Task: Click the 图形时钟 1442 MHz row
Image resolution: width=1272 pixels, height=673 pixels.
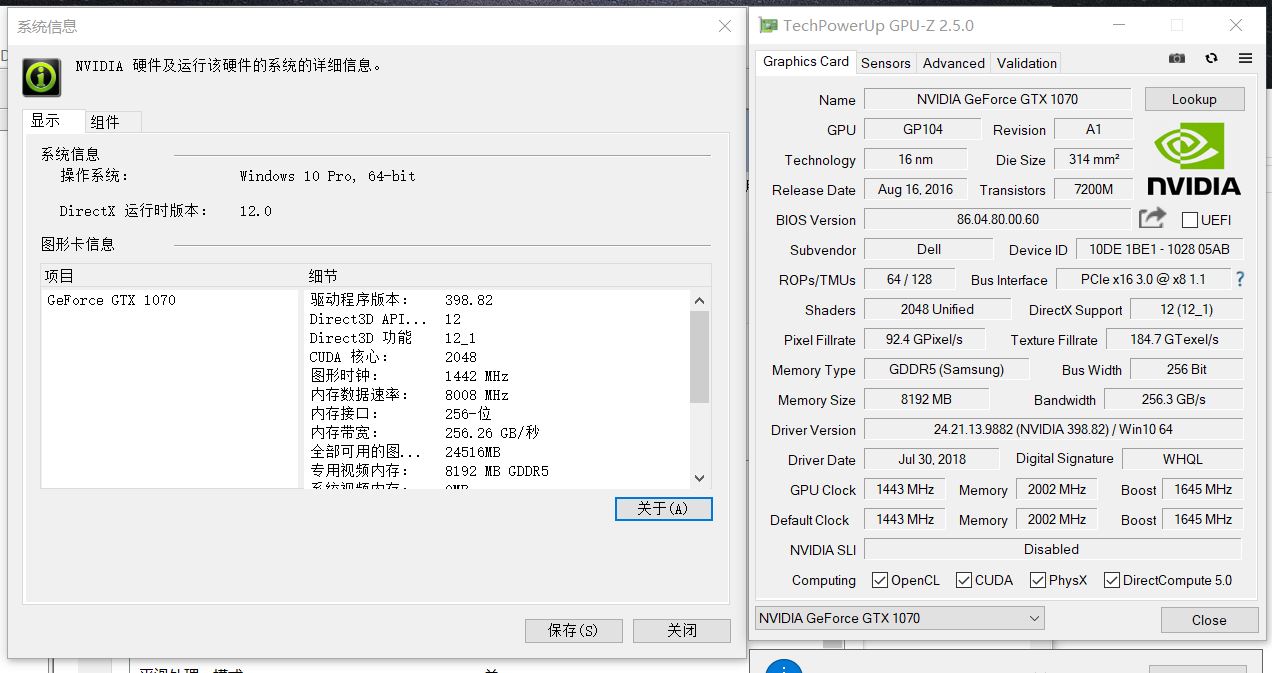Action: (x=497, y=376)
